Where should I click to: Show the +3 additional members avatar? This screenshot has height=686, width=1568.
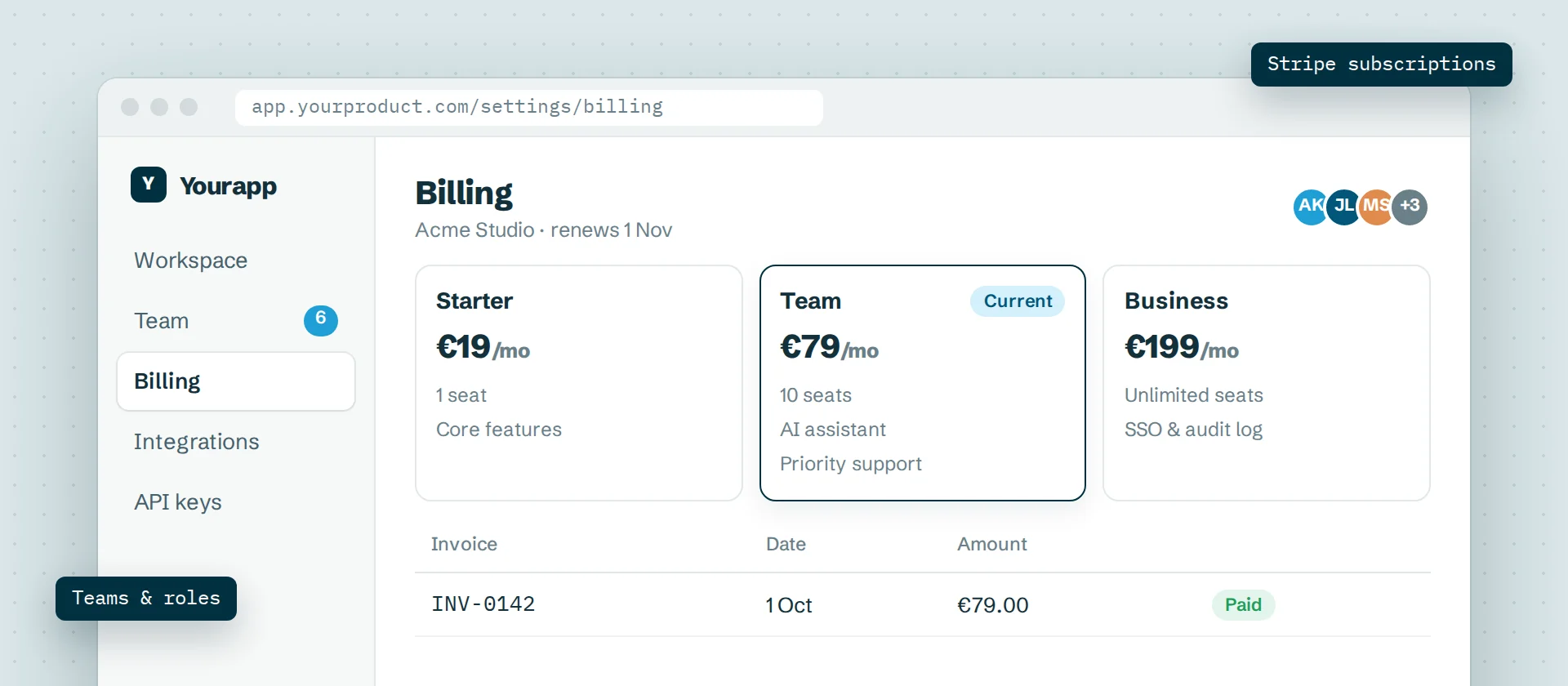click(1410, 207)
